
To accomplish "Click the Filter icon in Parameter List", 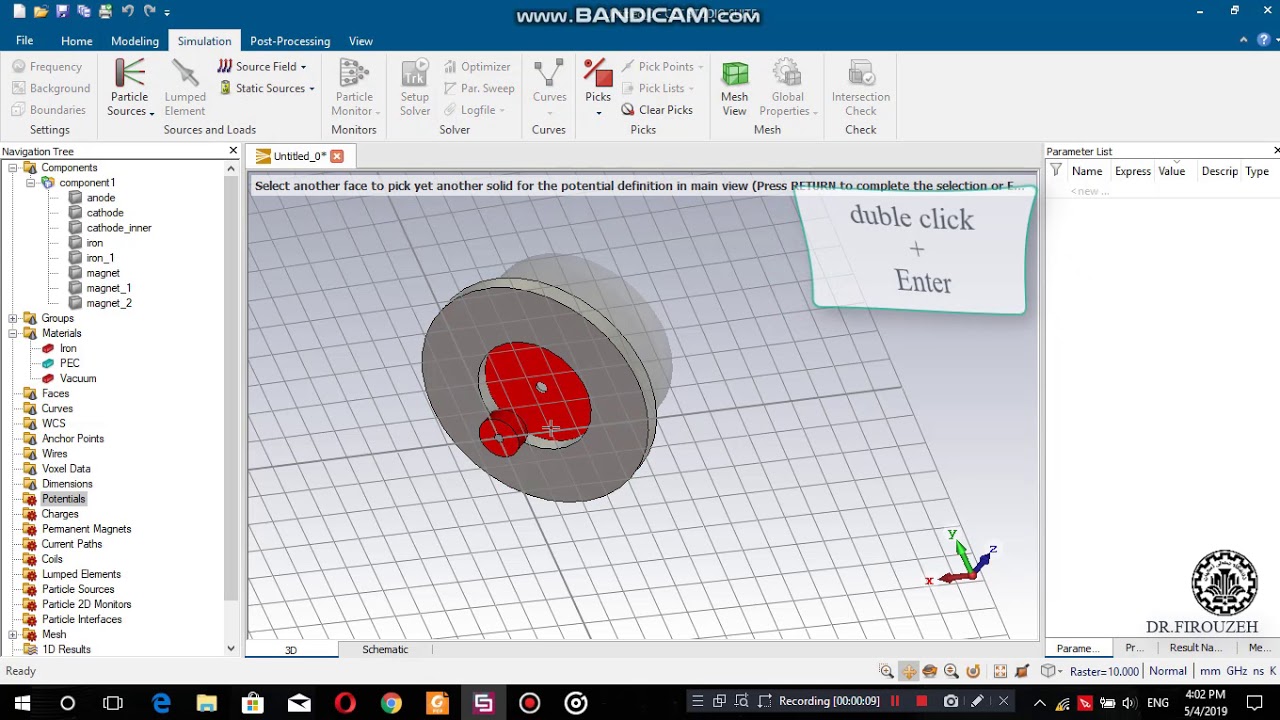I will pyautogui.click(x=1056, y=171).
